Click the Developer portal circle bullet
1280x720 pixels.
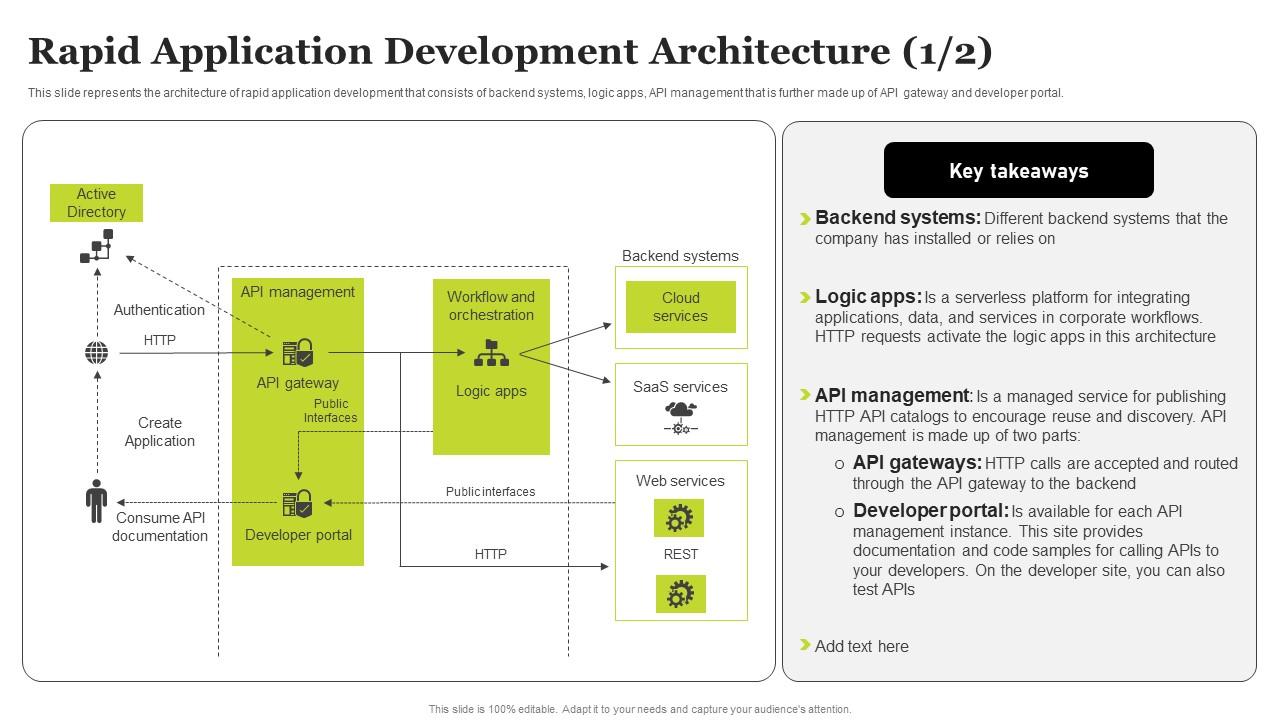[x=840, y=512]
